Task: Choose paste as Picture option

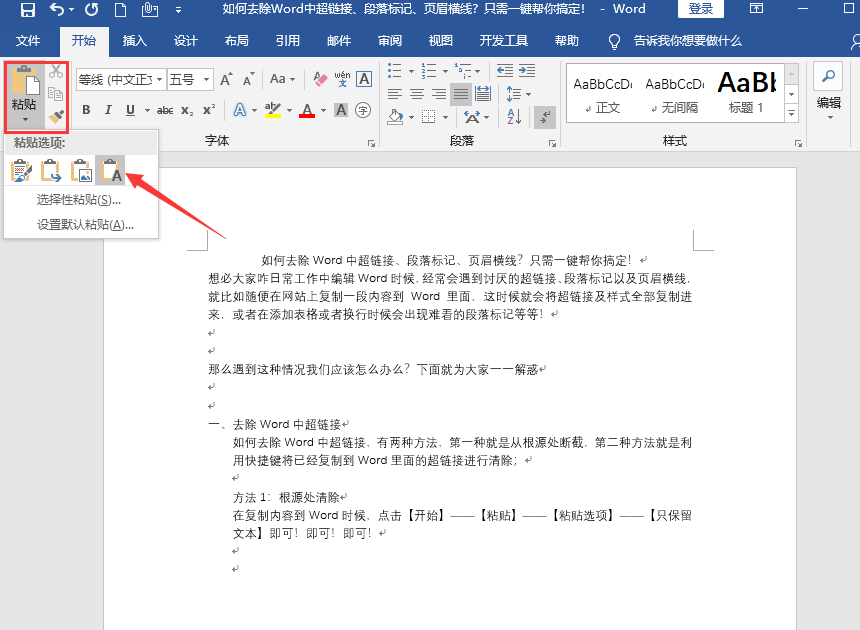Action: tap(81, 171)
